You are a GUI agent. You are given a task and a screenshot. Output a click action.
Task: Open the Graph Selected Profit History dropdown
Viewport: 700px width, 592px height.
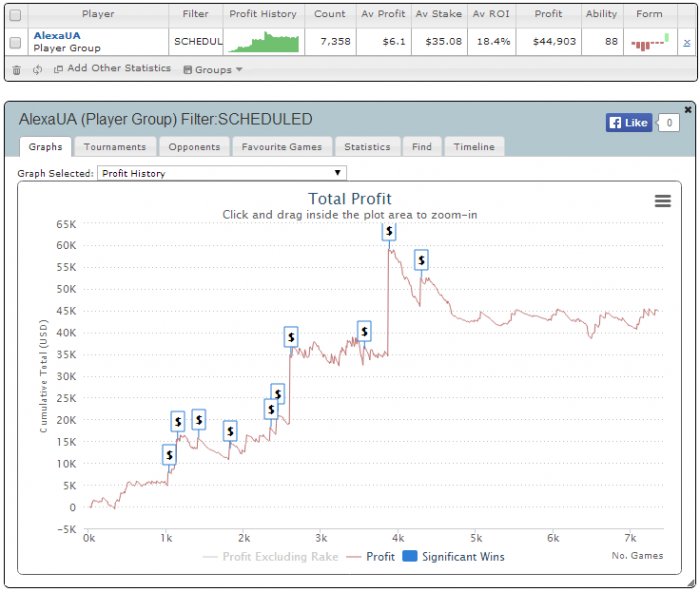(x=221, y=173)
